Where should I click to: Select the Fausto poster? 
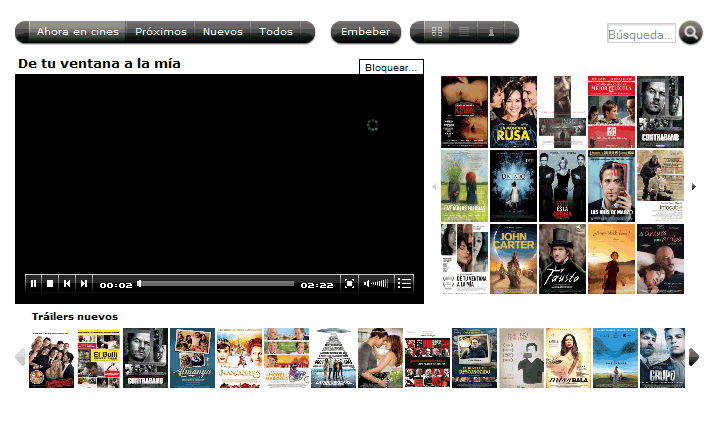(562, 259)
